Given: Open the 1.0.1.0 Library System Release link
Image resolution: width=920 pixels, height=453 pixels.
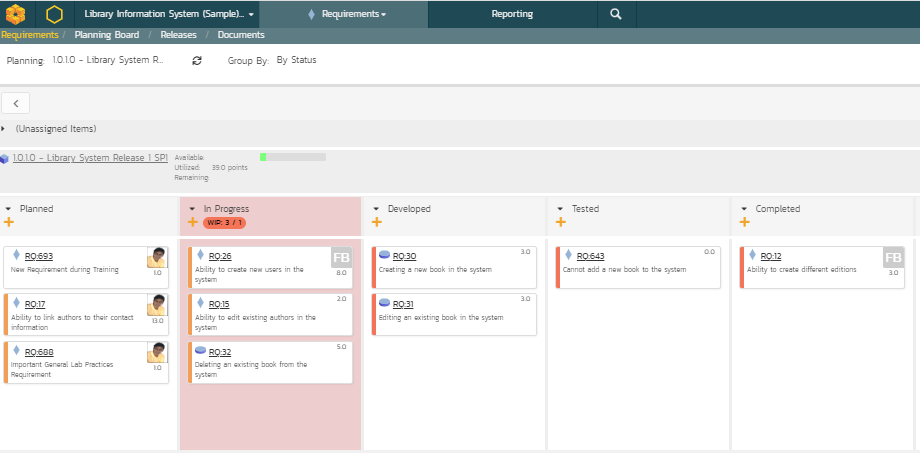Looking at the screenshot, I should click(x=90, y=158).
